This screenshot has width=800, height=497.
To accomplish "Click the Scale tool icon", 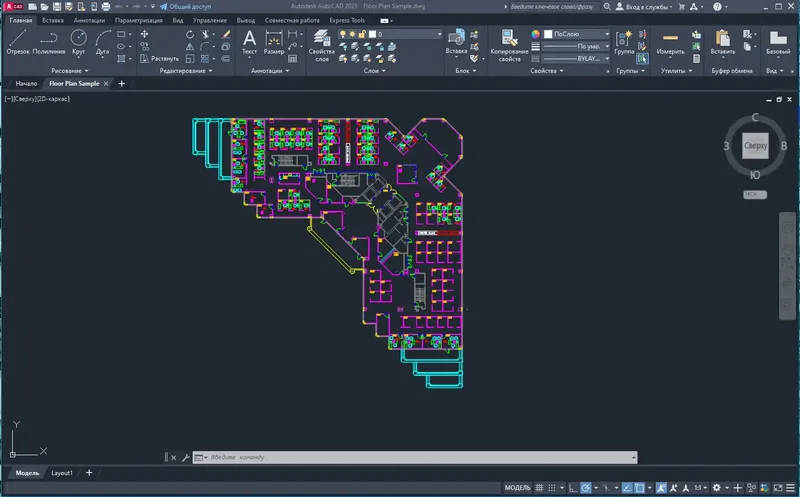I will click(190, 59).
